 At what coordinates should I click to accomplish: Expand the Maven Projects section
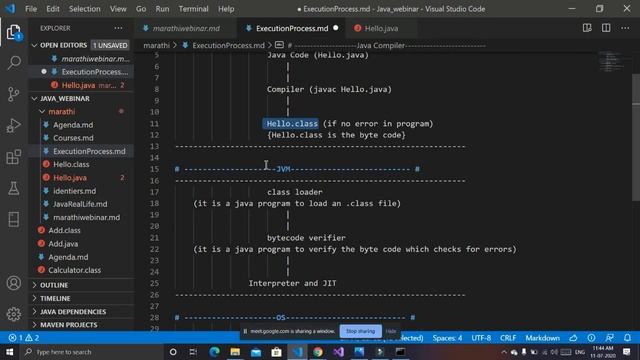coord(81,325)
